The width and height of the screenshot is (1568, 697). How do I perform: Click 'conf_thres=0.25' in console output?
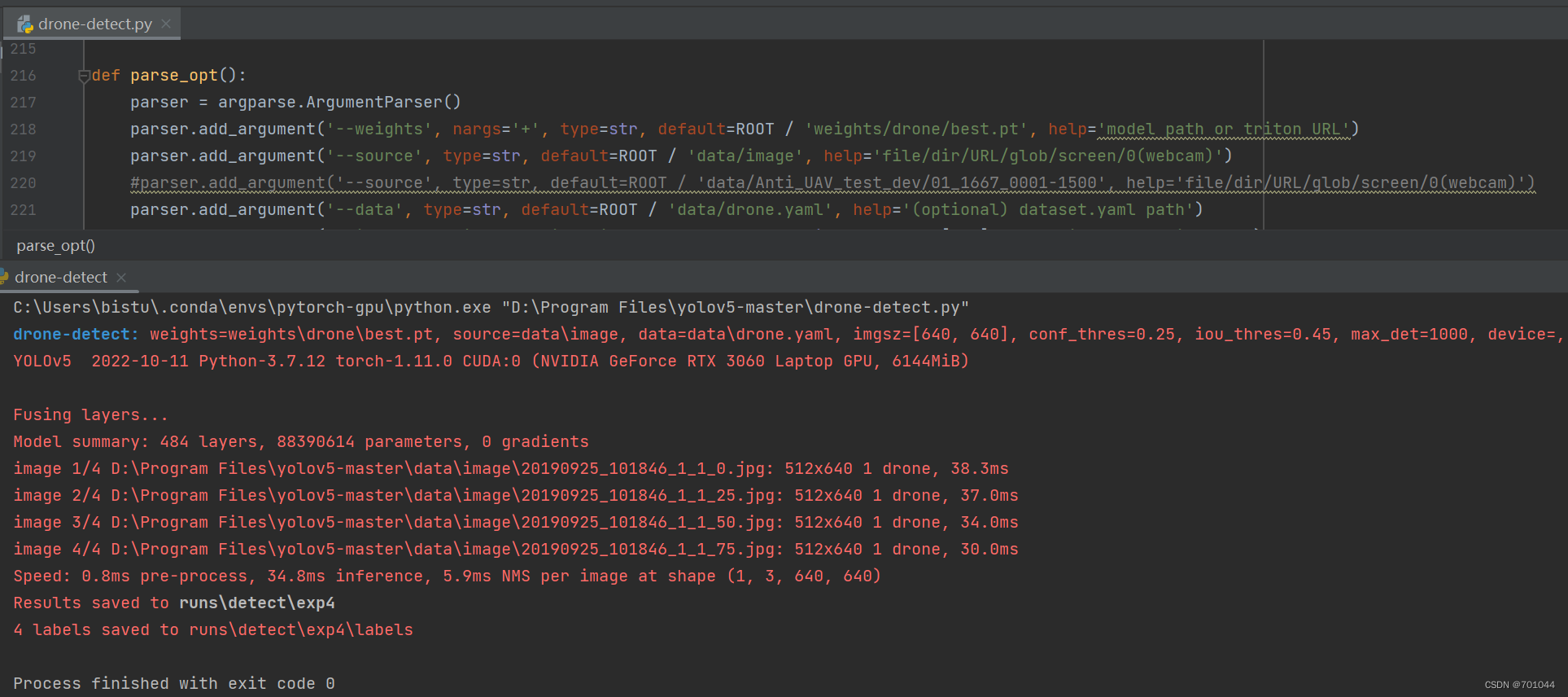pyautogui.click(x=1102, y=335)
